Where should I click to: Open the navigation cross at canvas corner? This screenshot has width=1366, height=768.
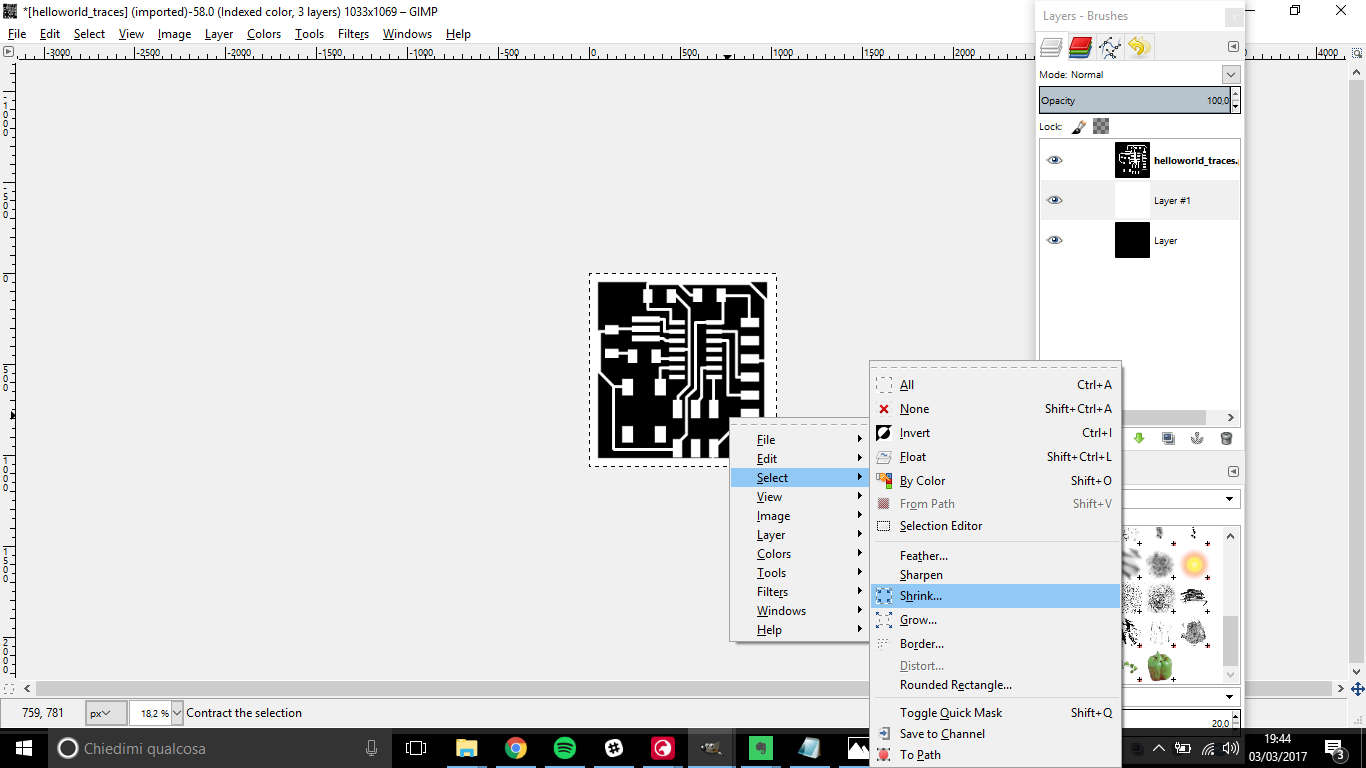(x=1358, y=689)
